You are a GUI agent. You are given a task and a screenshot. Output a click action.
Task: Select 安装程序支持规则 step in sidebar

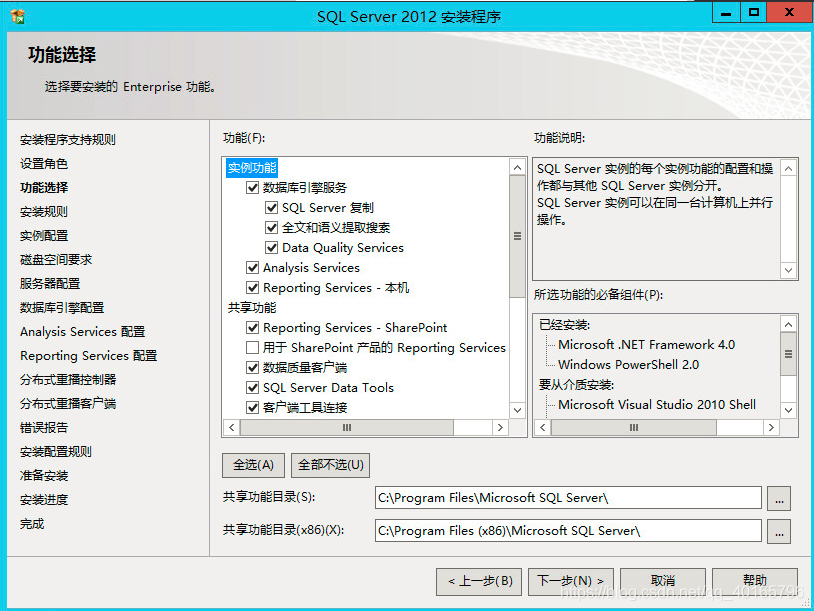68,140
